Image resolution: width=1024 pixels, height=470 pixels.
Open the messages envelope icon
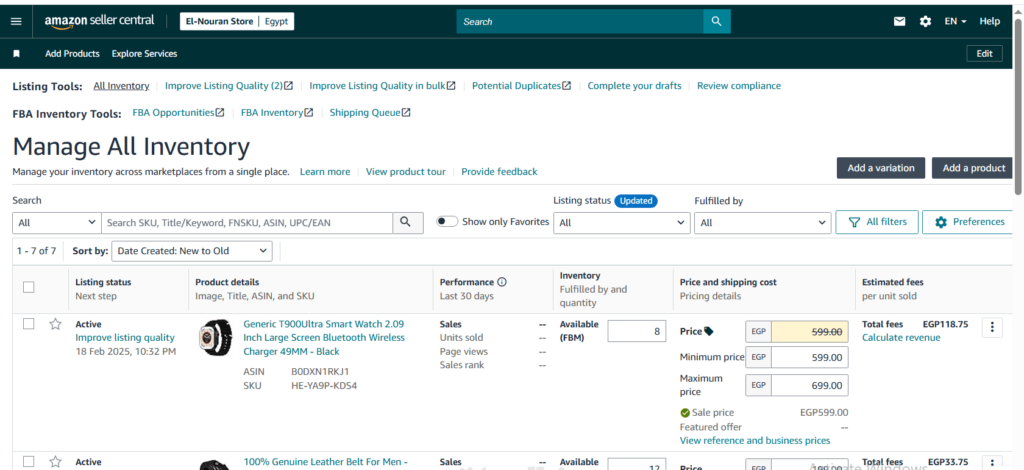coord(900,22)
